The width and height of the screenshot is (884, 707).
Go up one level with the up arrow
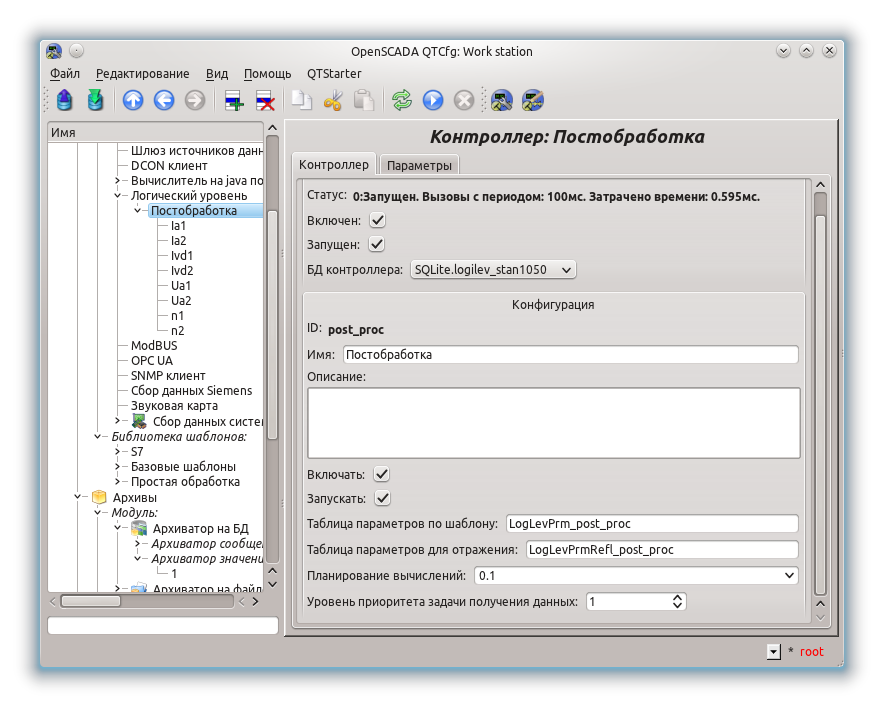coord(133,100)
